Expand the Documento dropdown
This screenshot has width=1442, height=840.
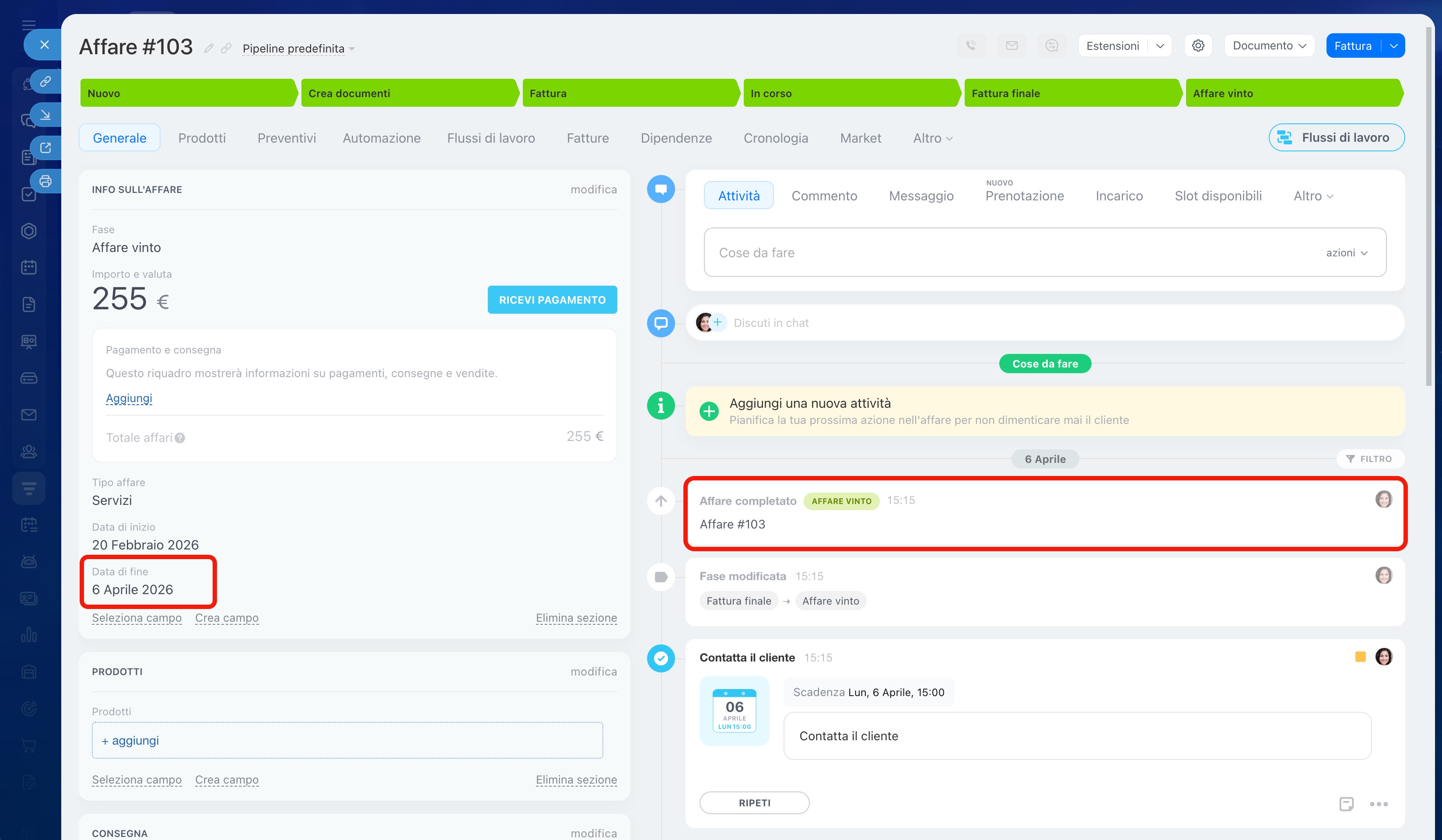point(1269,46)
